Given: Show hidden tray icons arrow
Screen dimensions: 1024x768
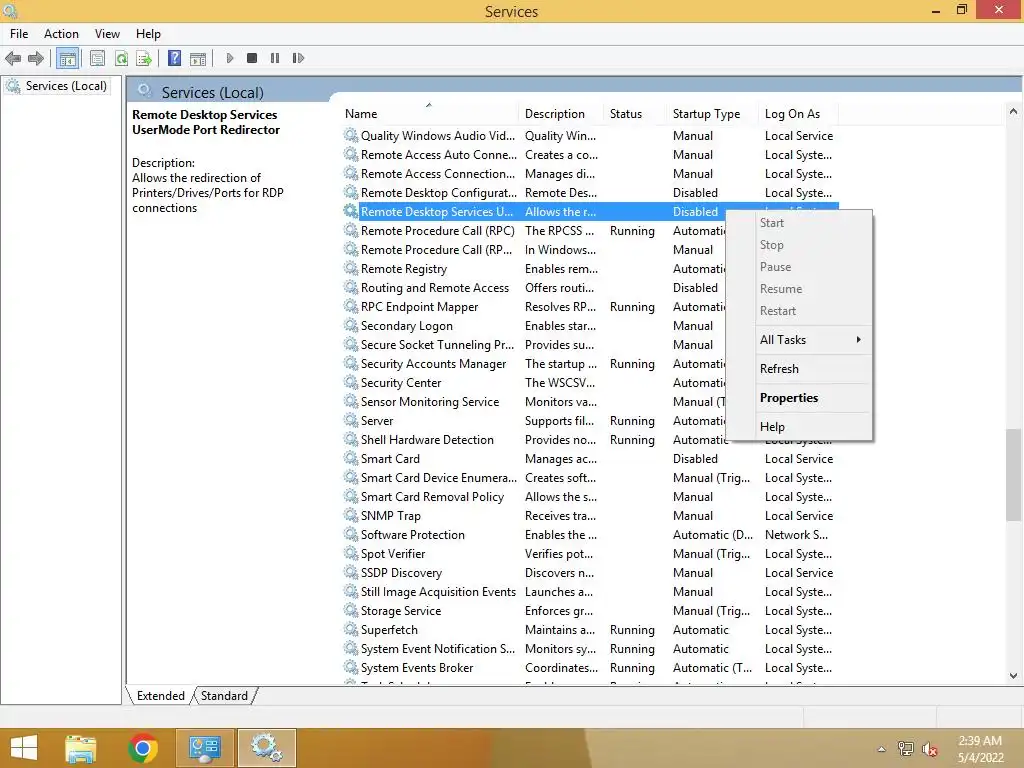Looking at the screenshot, I should tap(882, 749).
